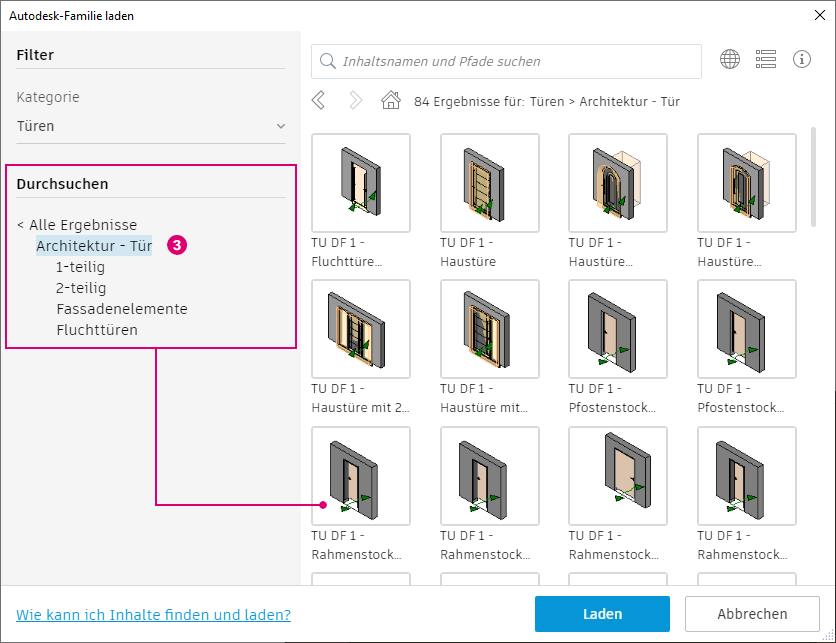
Task: Click the globe language icon
Action: (x=729, y=59)
